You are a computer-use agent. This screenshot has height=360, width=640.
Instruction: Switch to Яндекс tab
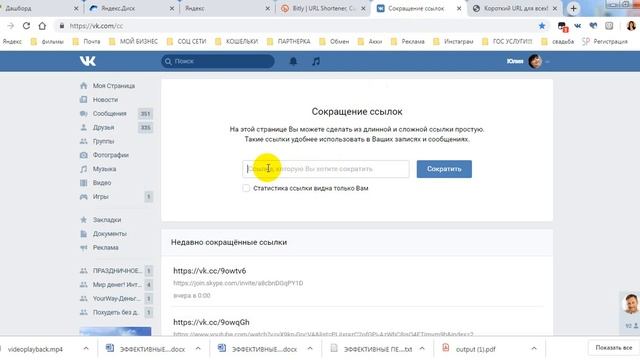(x=227, y=8)
